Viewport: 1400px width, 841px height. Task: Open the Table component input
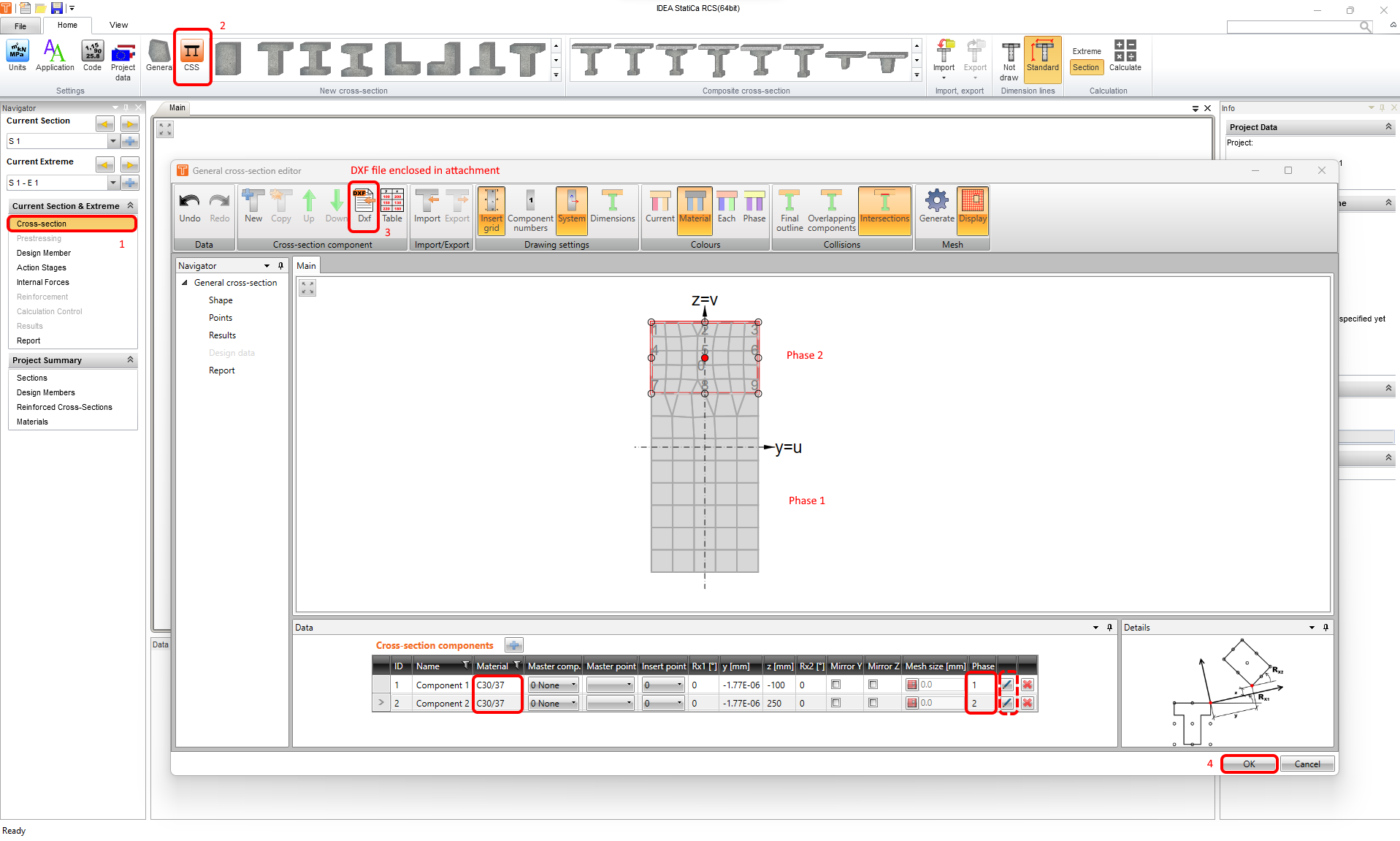point(392,208)
